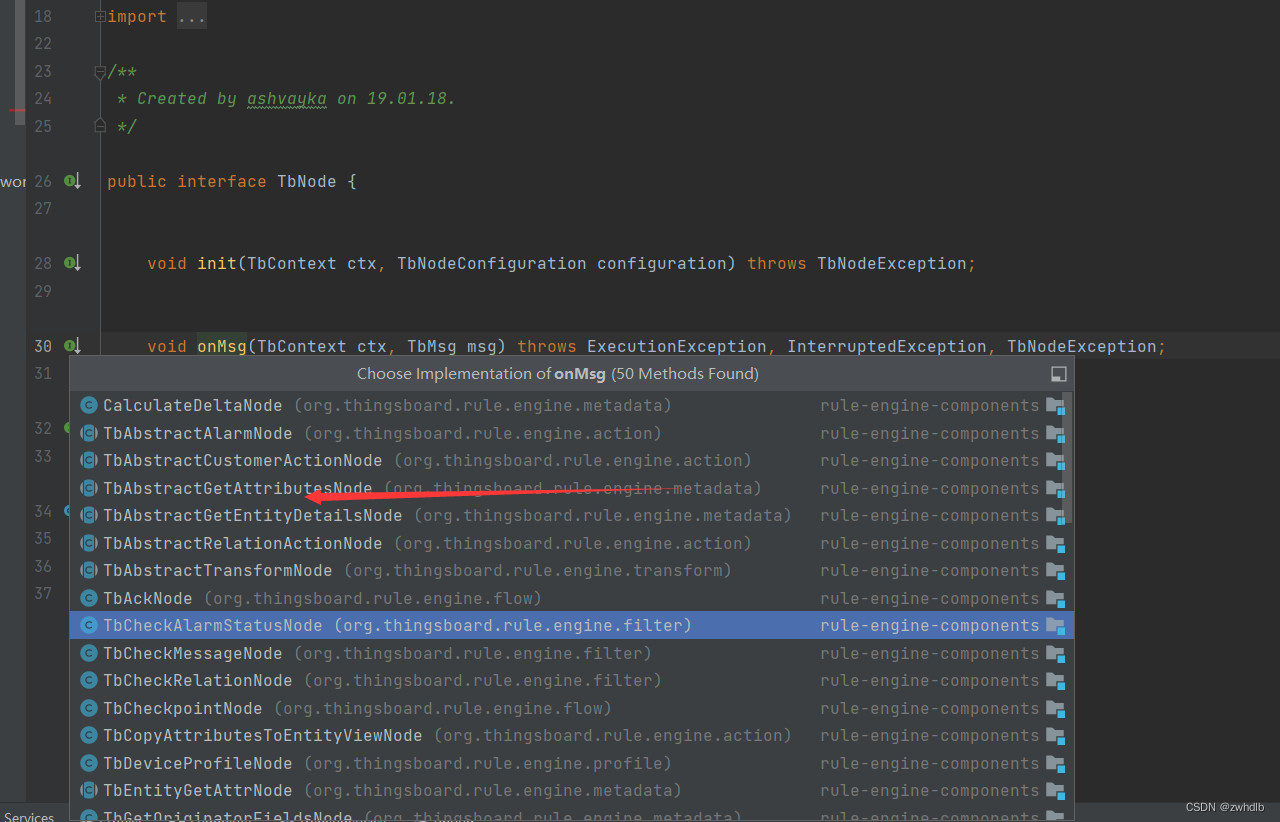Click the class icon beside TbAbstractGetEntityDetailsNode
This screenshot has width=1280, height=822.
(89, 516)
